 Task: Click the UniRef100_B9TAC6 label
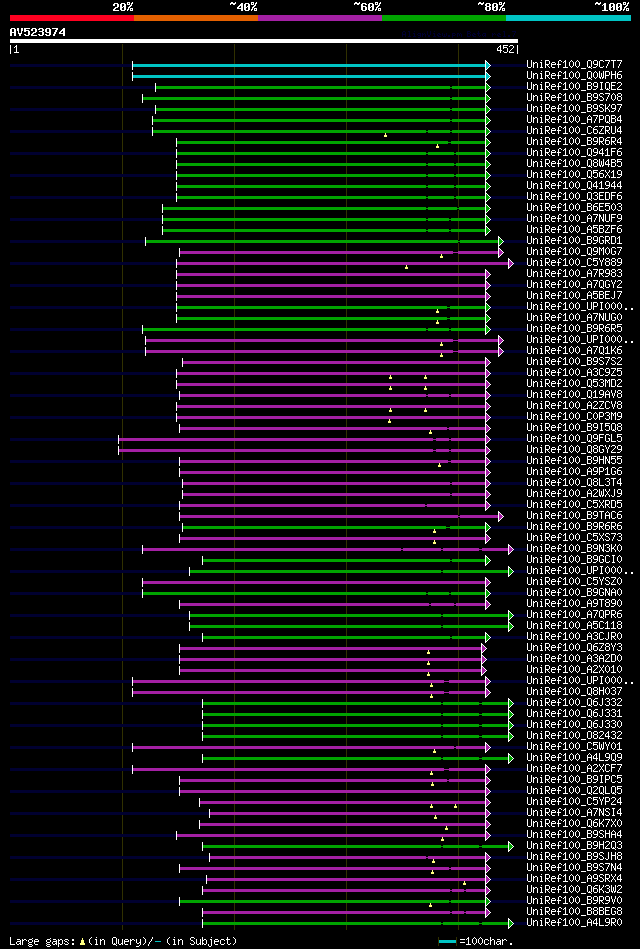[574, 516]
